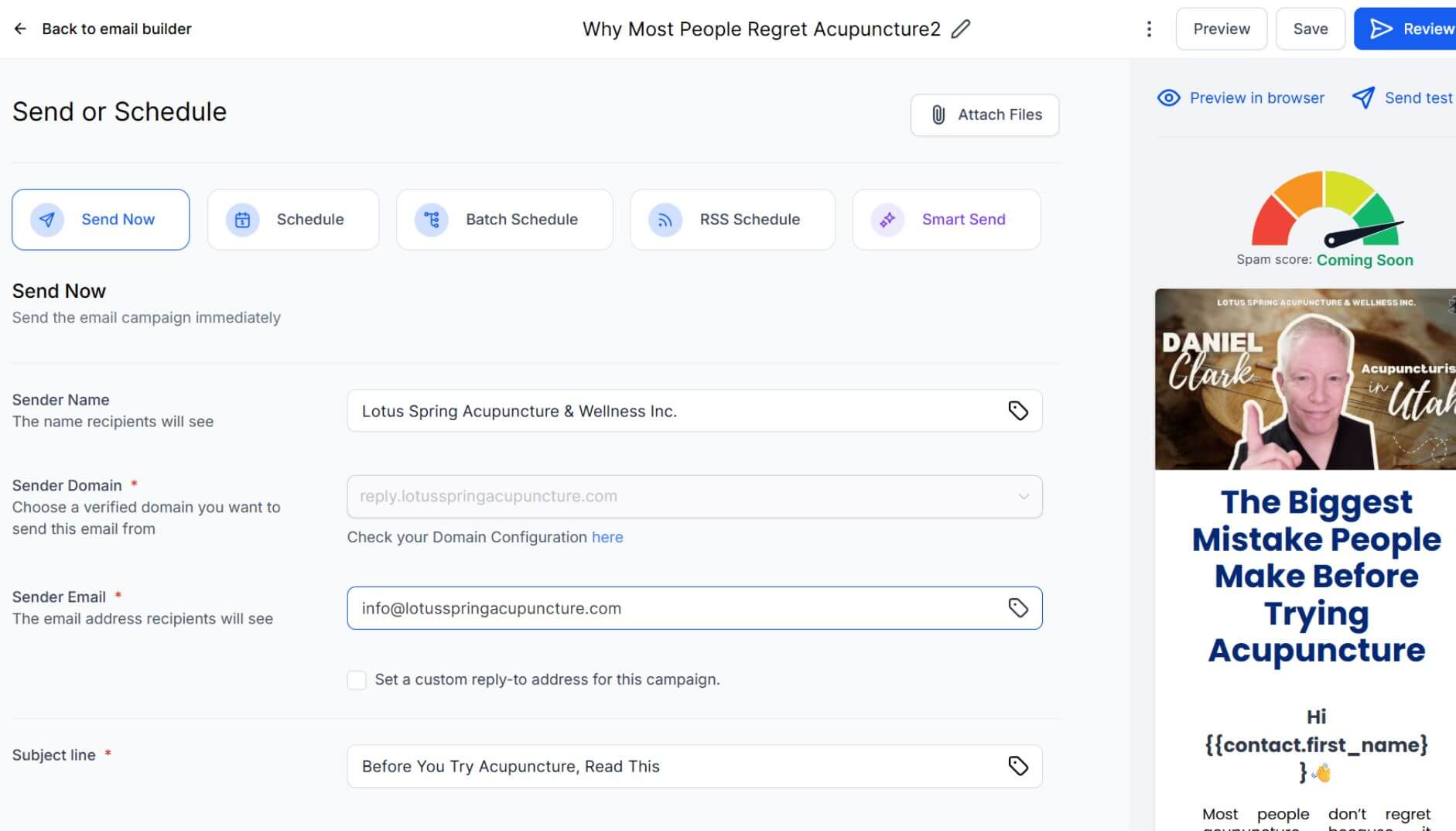Click the spam score gauge

(1326, 210)
